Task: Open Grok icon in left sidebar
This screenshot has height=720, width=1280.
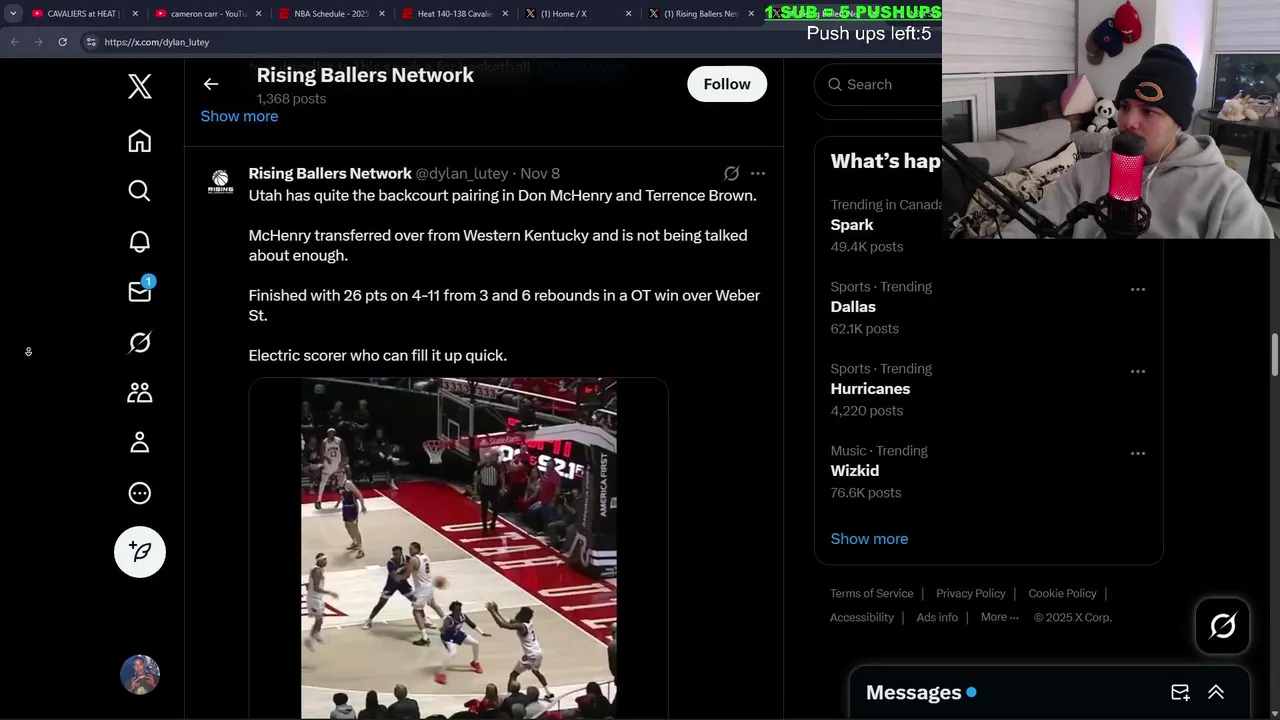Action: [140, 342]
